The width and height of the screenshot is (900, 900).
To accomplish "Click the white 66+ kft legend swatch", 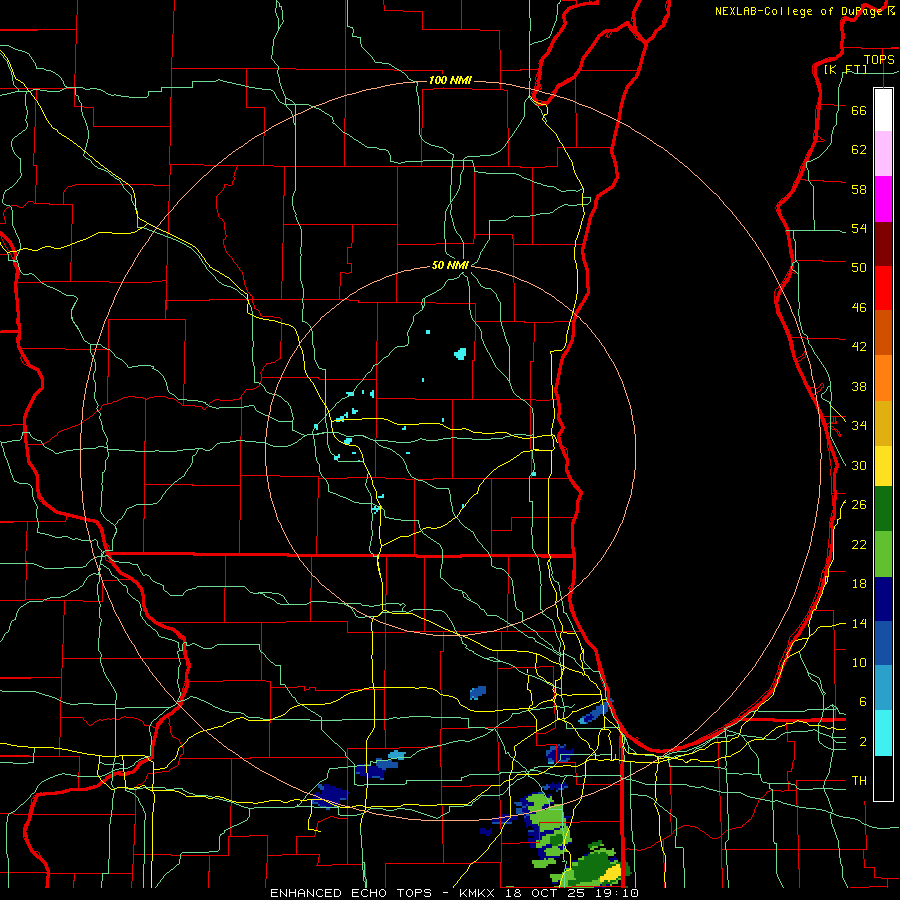I will pos(883,110).
